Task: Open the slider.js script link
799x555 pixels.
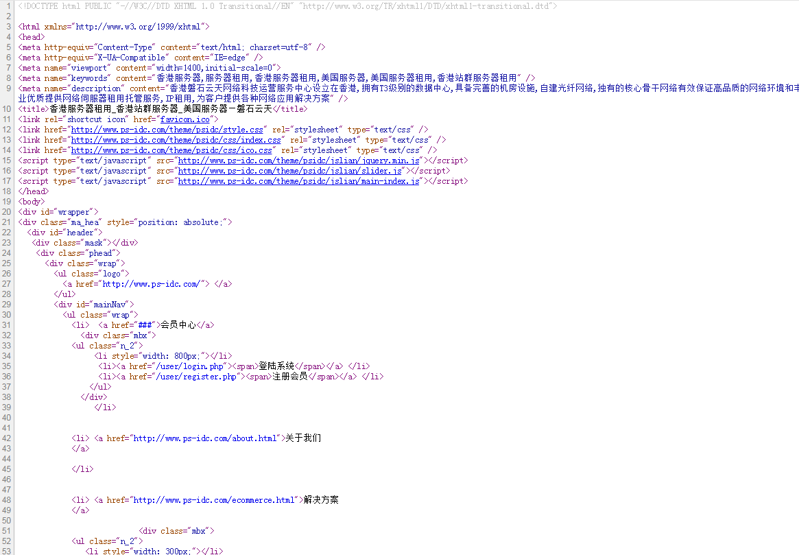Action: [x=290, y=171]
